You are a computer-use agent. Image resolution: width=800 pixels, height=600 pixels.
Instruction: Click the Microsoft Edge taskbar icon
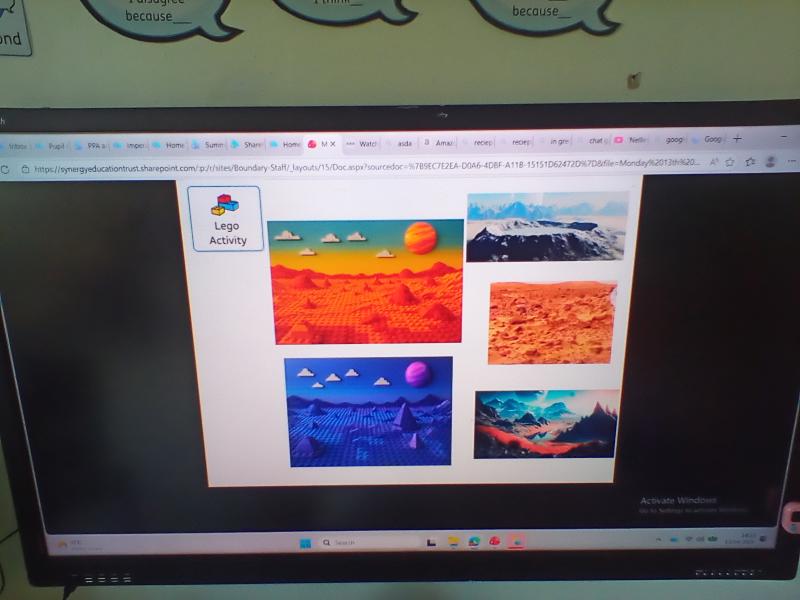pos(473,542)
